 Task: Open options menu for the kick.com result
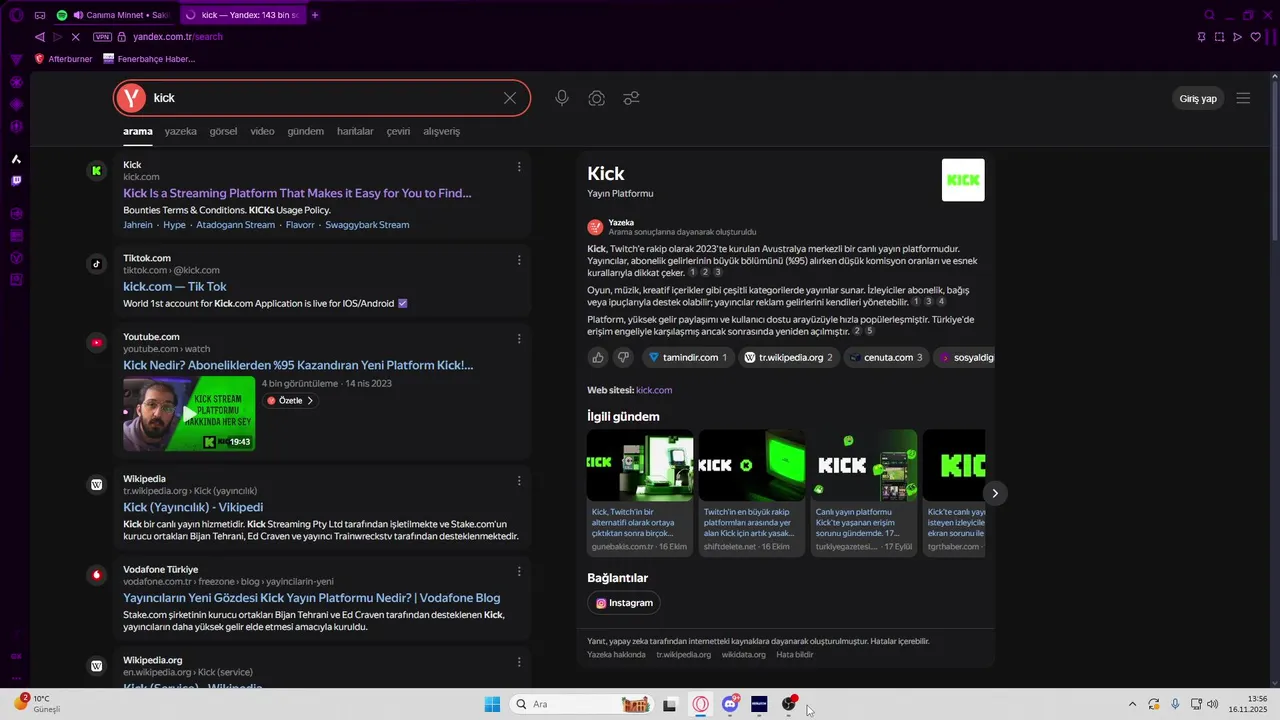[519, 167]
